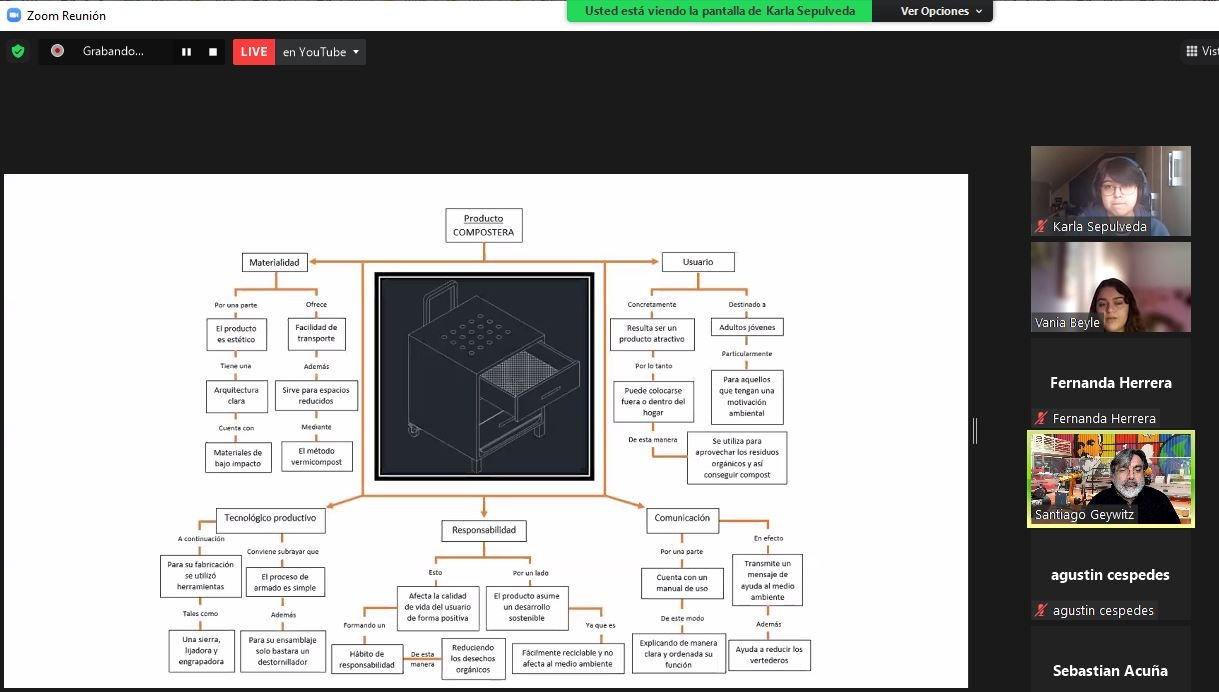The height and width of the screenshot is (692, 1219).
Task: Click agustin cespedes' muted microphone icon
Action: coord(1042,610)
